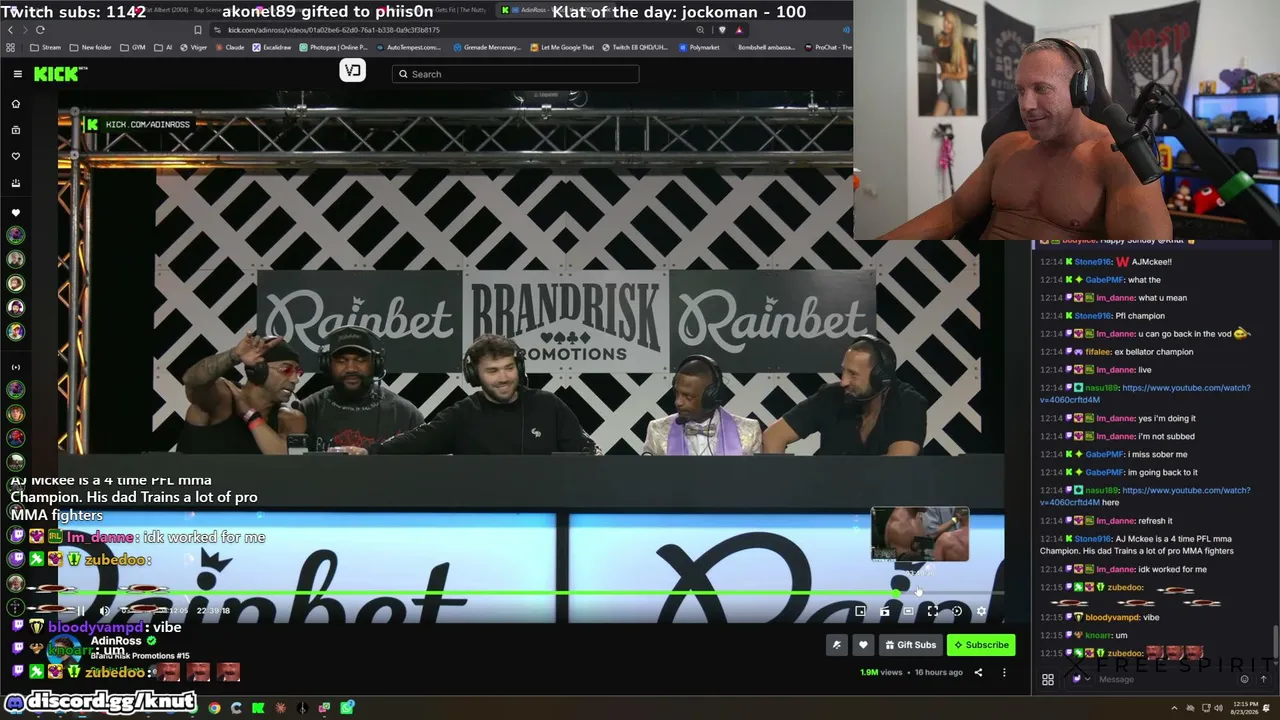The image size is (1280, 720).
Task: Open the Claude bookmark
Action: coord(229,47)
